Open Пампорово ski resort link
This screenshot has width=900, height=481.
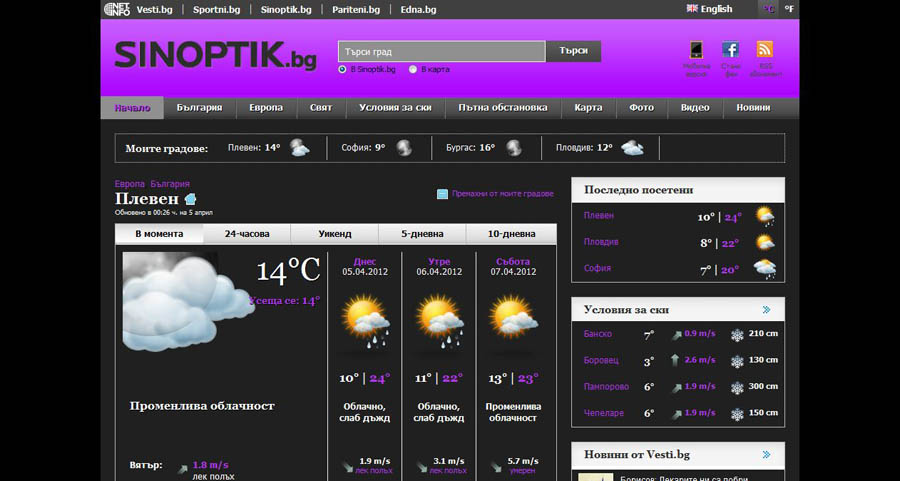coord(606,387)
